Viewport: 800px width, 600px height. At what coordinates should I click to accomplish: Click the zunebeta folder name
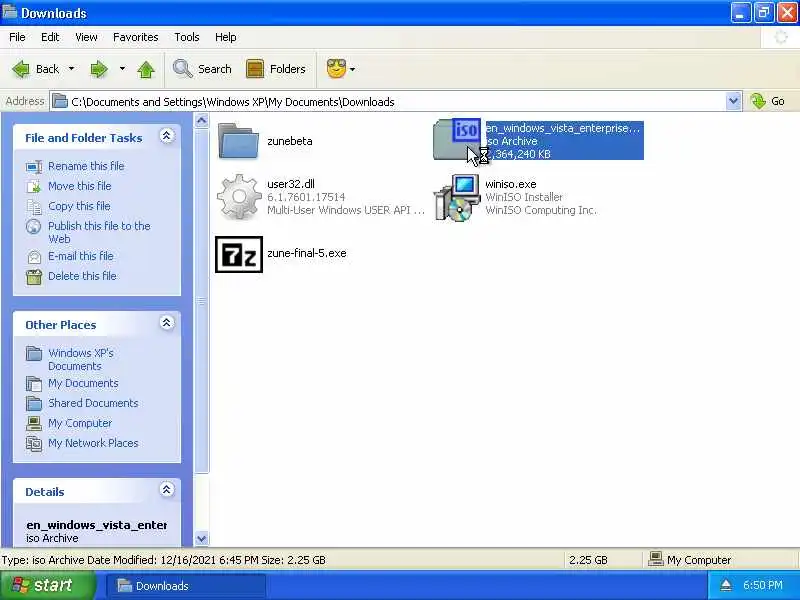[x=290, y=141]
